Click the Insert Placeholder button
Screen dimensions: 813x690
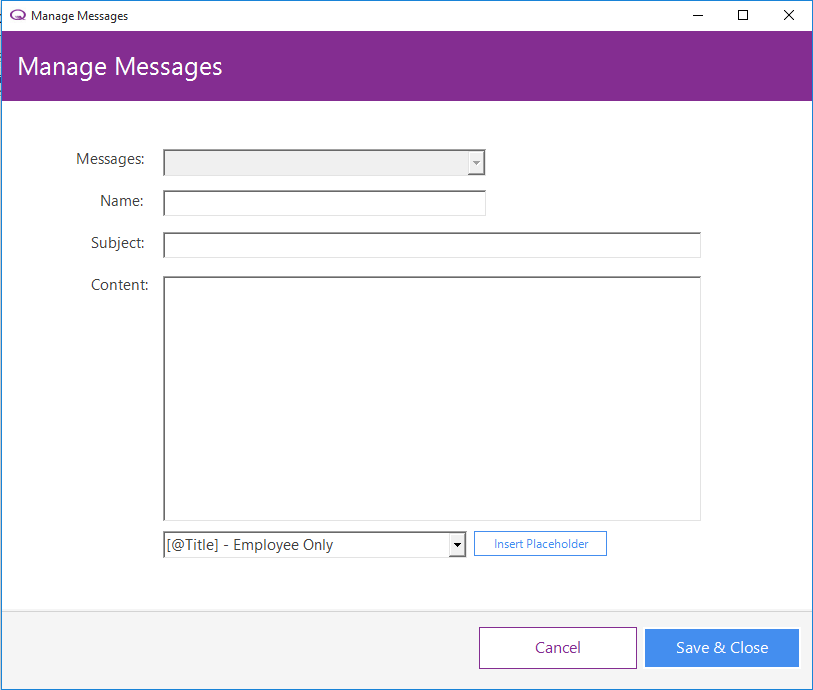pos(540,543)
